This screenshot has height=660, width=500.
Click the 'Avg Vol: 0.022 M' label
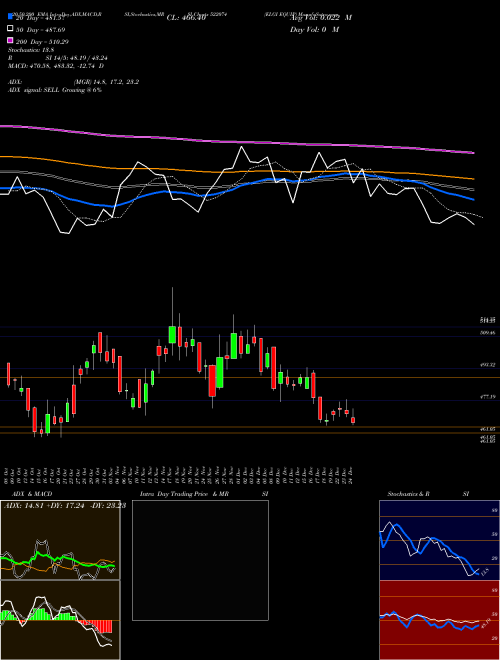tap(321, 18)
